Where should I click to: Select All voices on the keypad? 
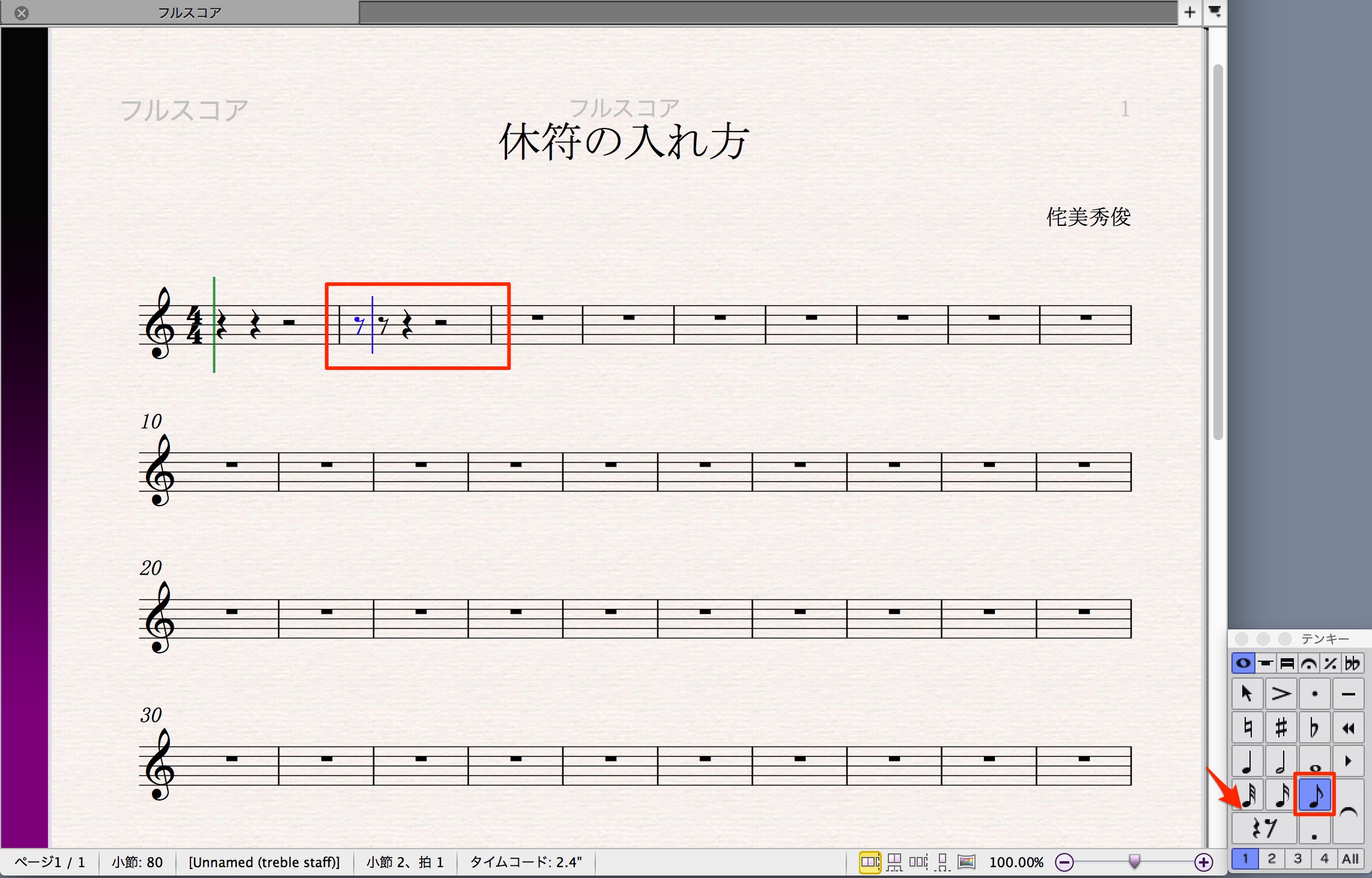[x=1350, y=859]
